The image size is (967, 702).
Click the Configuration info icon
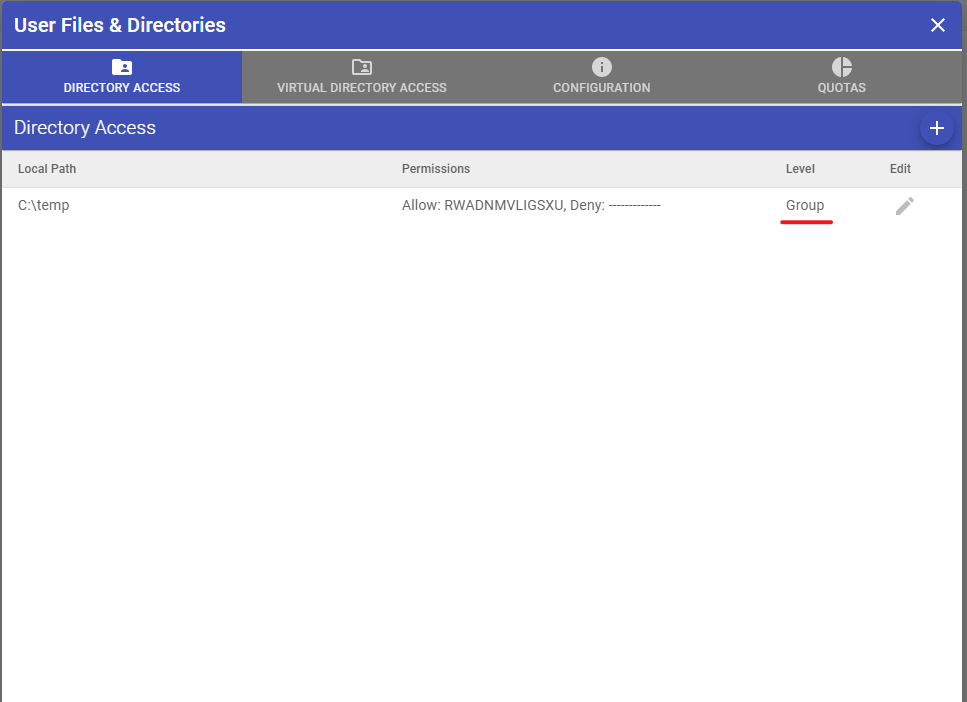click(x=601, y=65)
